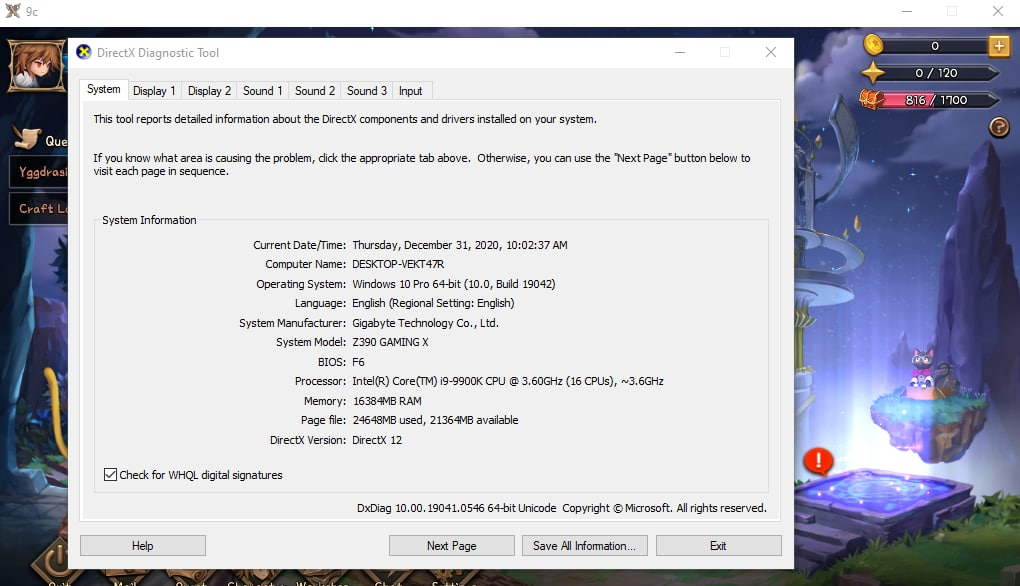Click the round help icon in game
The image size is (1020, 586).
999,127
